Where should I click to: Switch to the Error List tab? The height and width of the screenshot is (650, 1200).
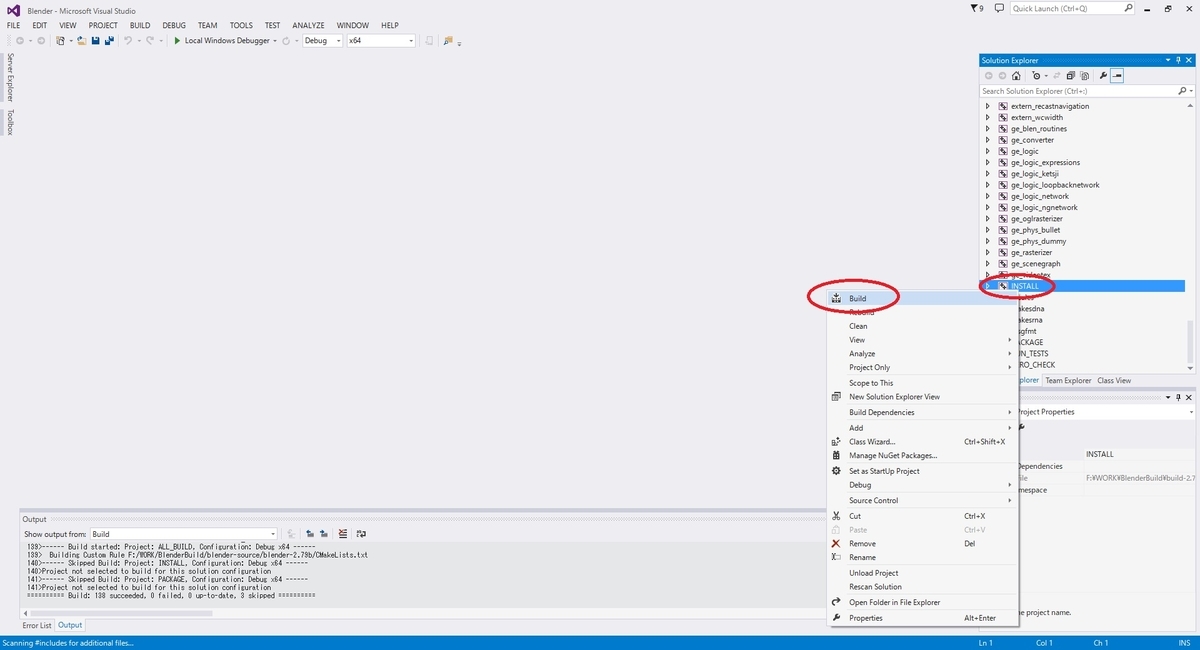37,625
